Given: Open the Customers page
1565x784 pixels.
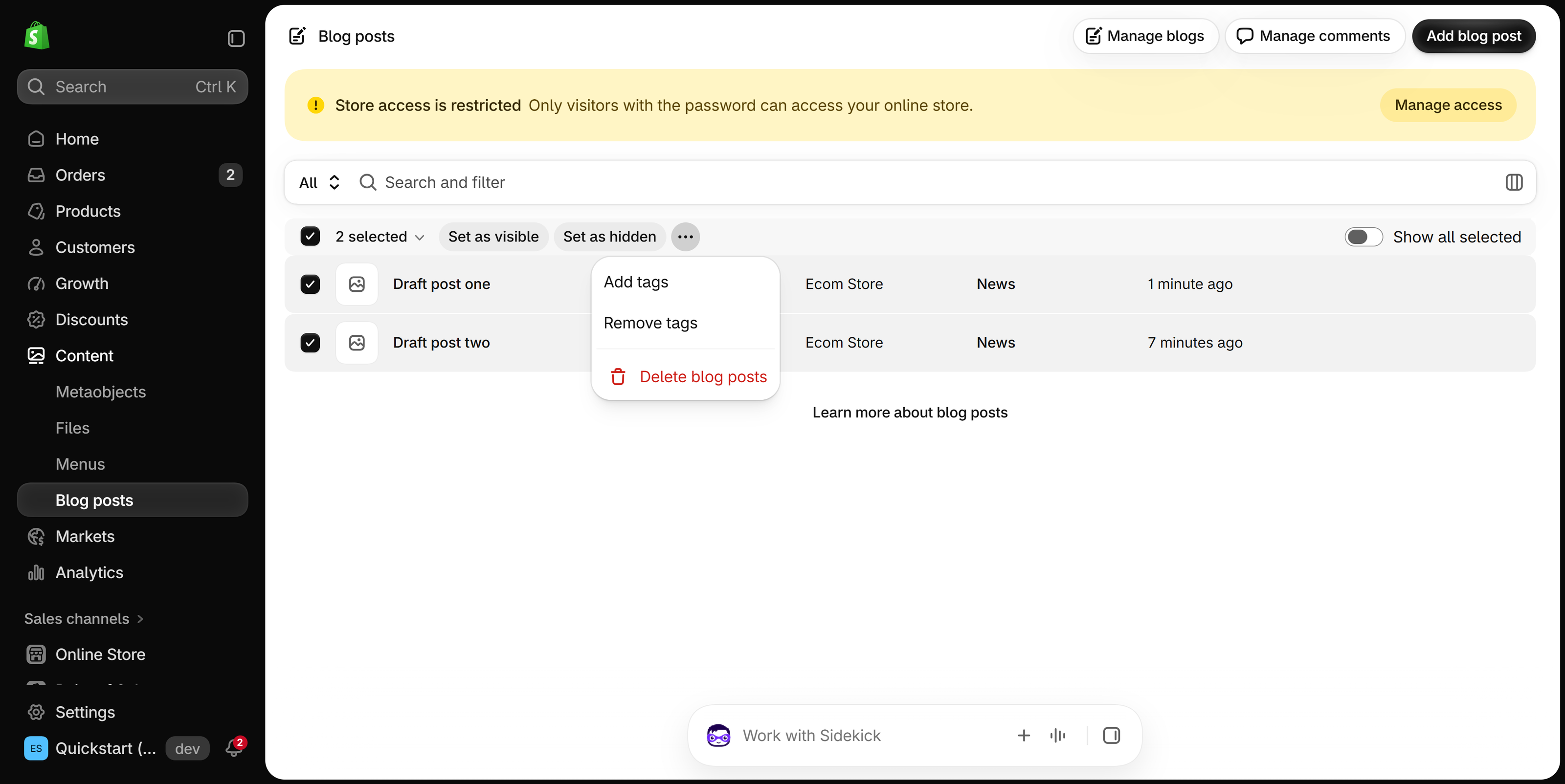Looking at the screenshot, I should pyautogui.click(x=133, y=247).
